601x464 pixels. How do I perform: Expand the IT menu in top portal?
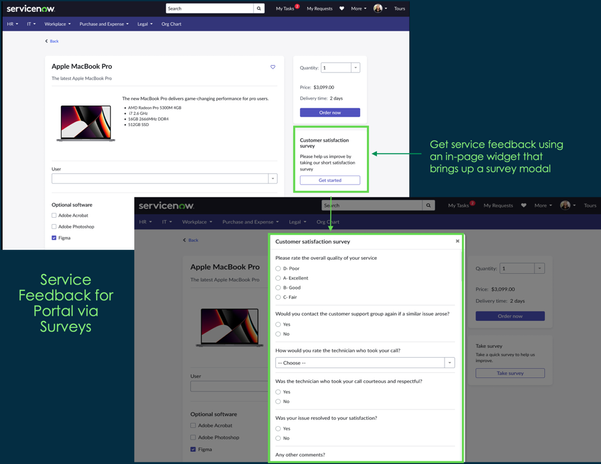(x=31, y=24)
